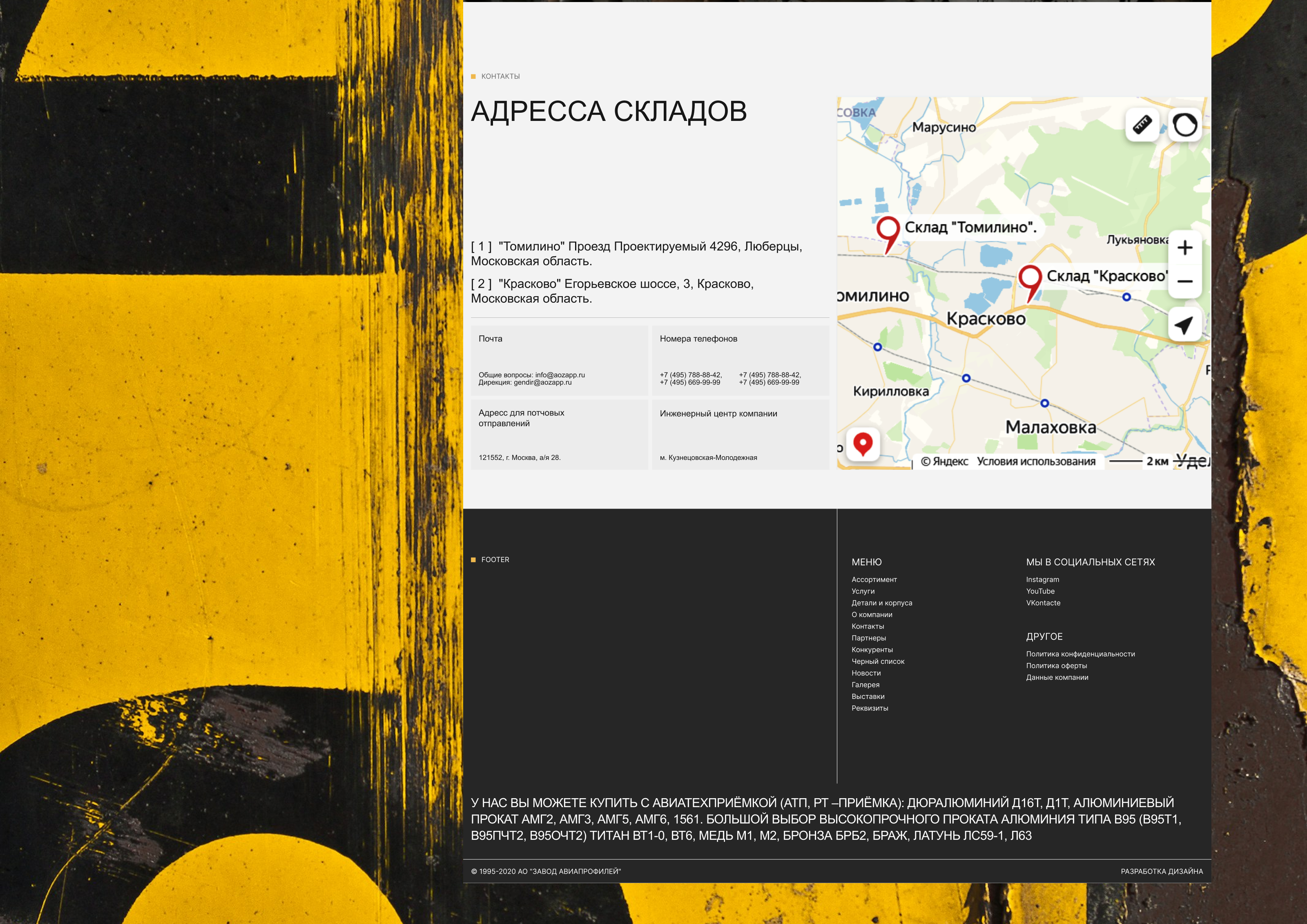The image size is (1307, 924).
Task: Open Политика конфиденциальности link
Action: (x=1080, y=654)
